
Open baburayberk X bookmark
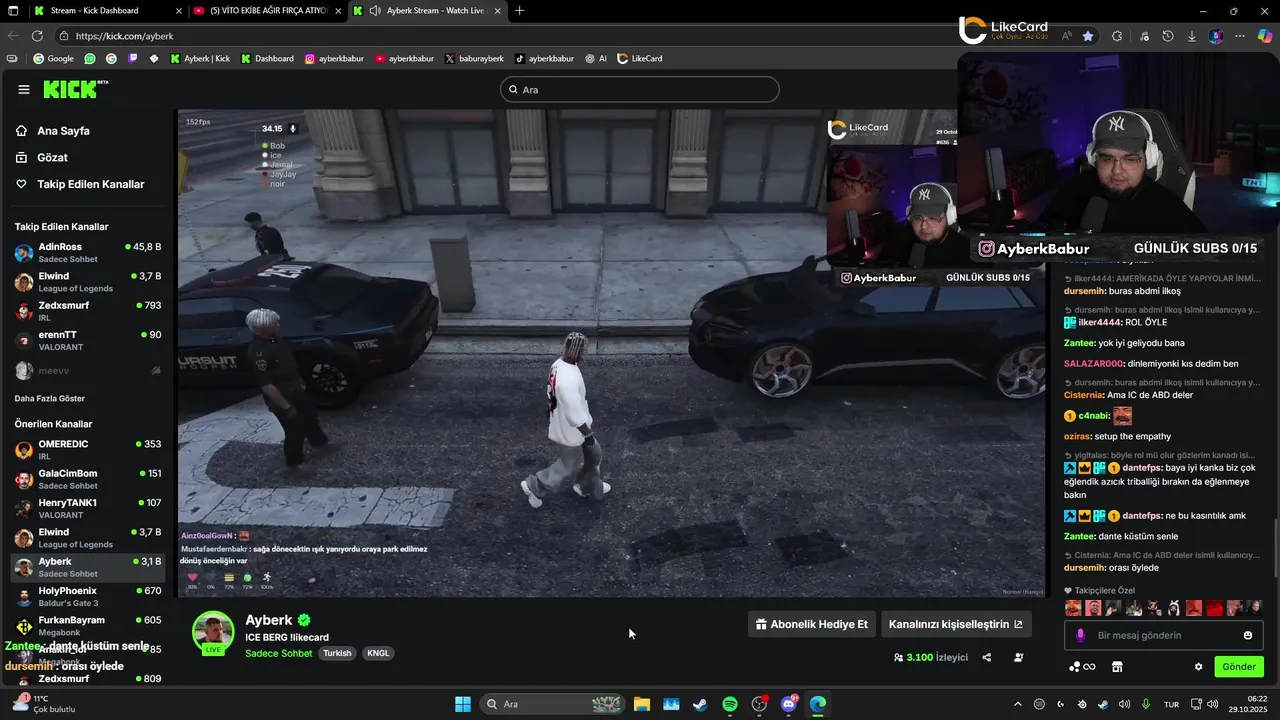tap(474, 59)
